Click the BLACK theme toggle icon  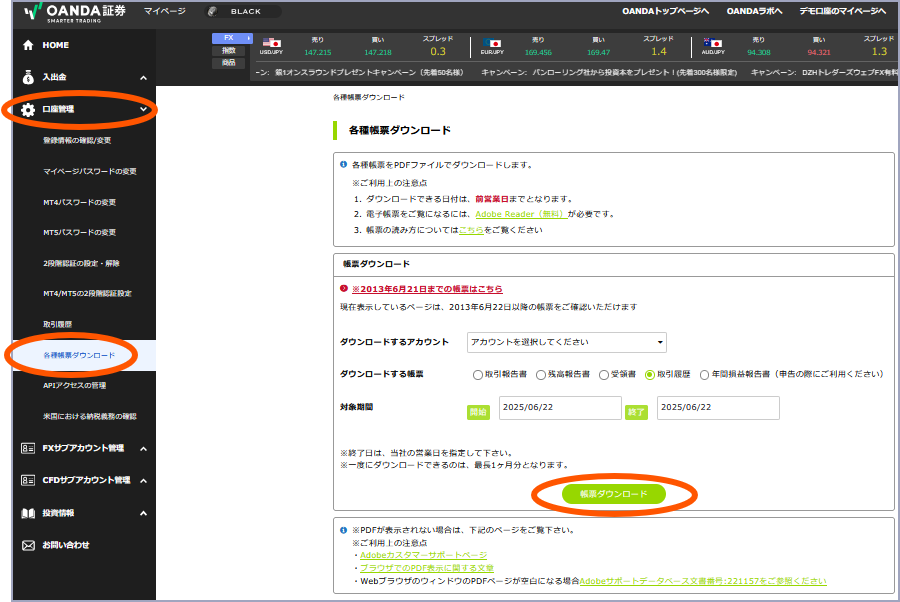213,11
